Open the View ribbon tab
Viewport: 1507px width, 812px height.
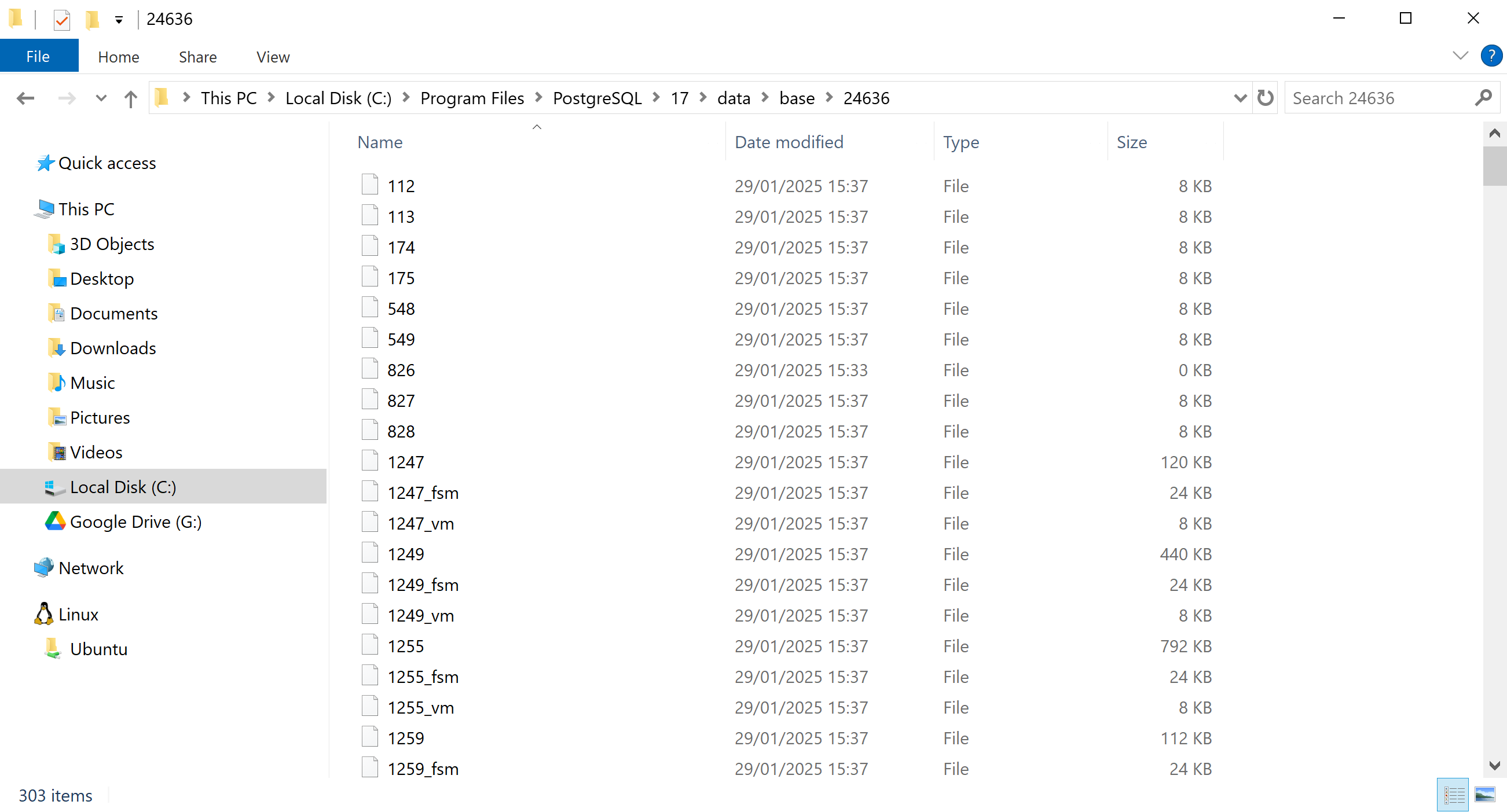click(273, 57)
